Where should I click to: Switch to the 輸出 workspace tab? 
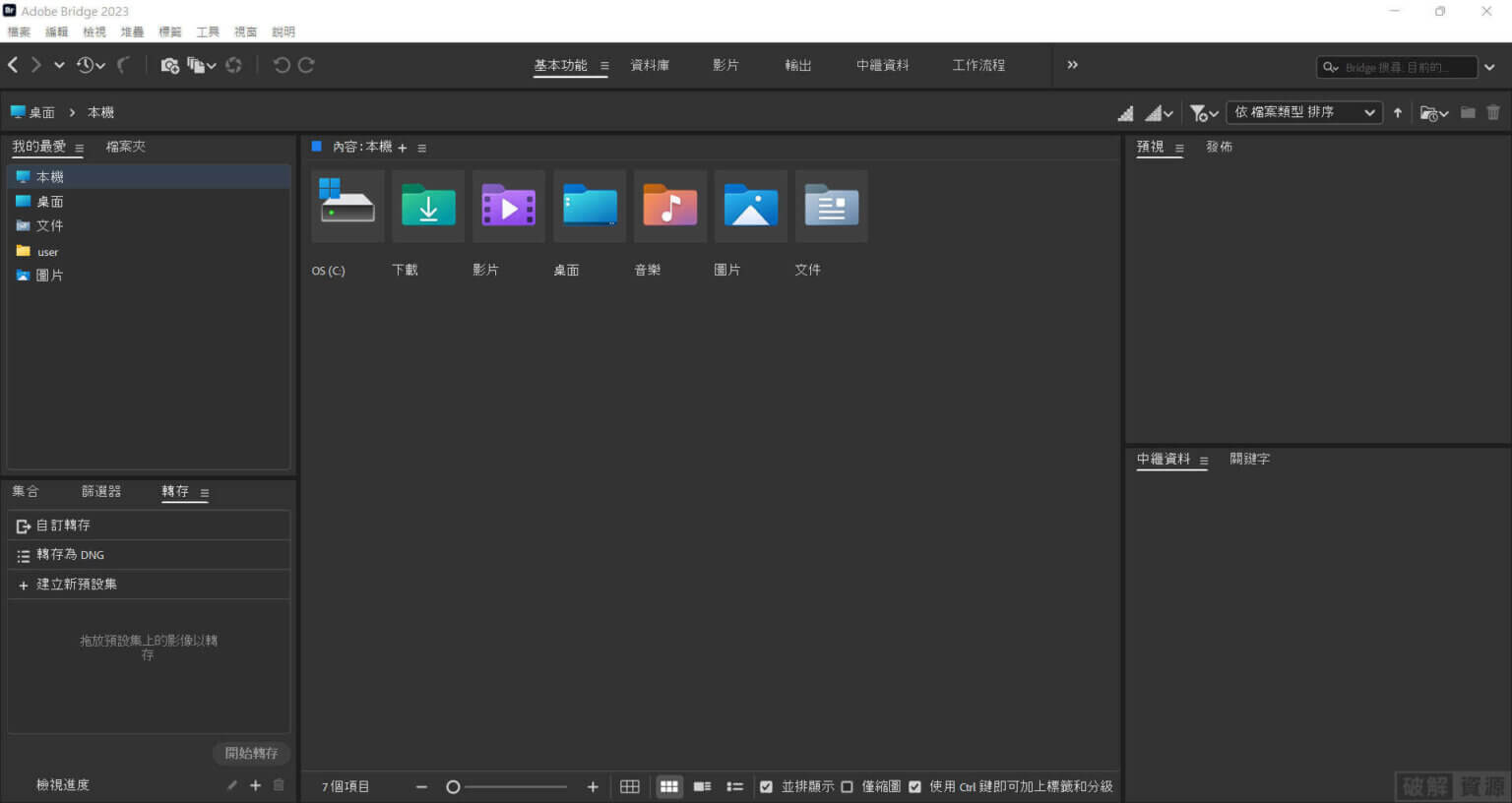click(797, 65)
